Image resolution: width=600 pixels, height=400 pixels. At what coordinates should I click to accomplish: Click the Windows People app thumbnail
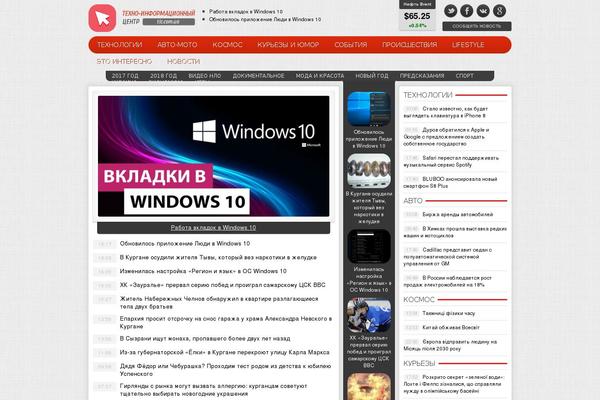pyautogui.click(x=369, y=109)
